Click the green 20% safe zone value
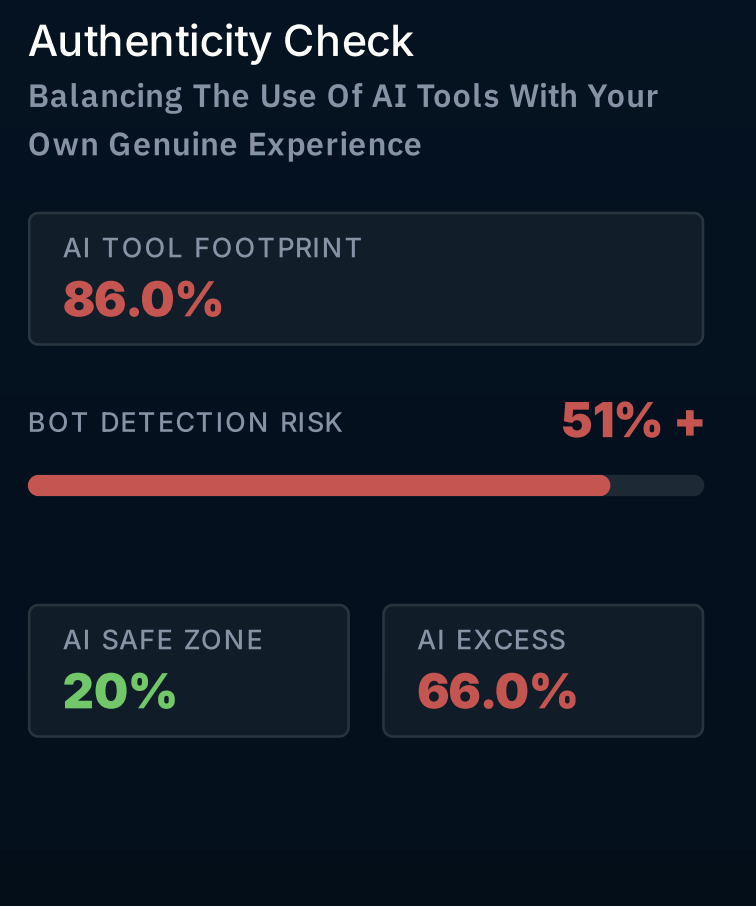 pyautogui.click(x=120, y=691)
